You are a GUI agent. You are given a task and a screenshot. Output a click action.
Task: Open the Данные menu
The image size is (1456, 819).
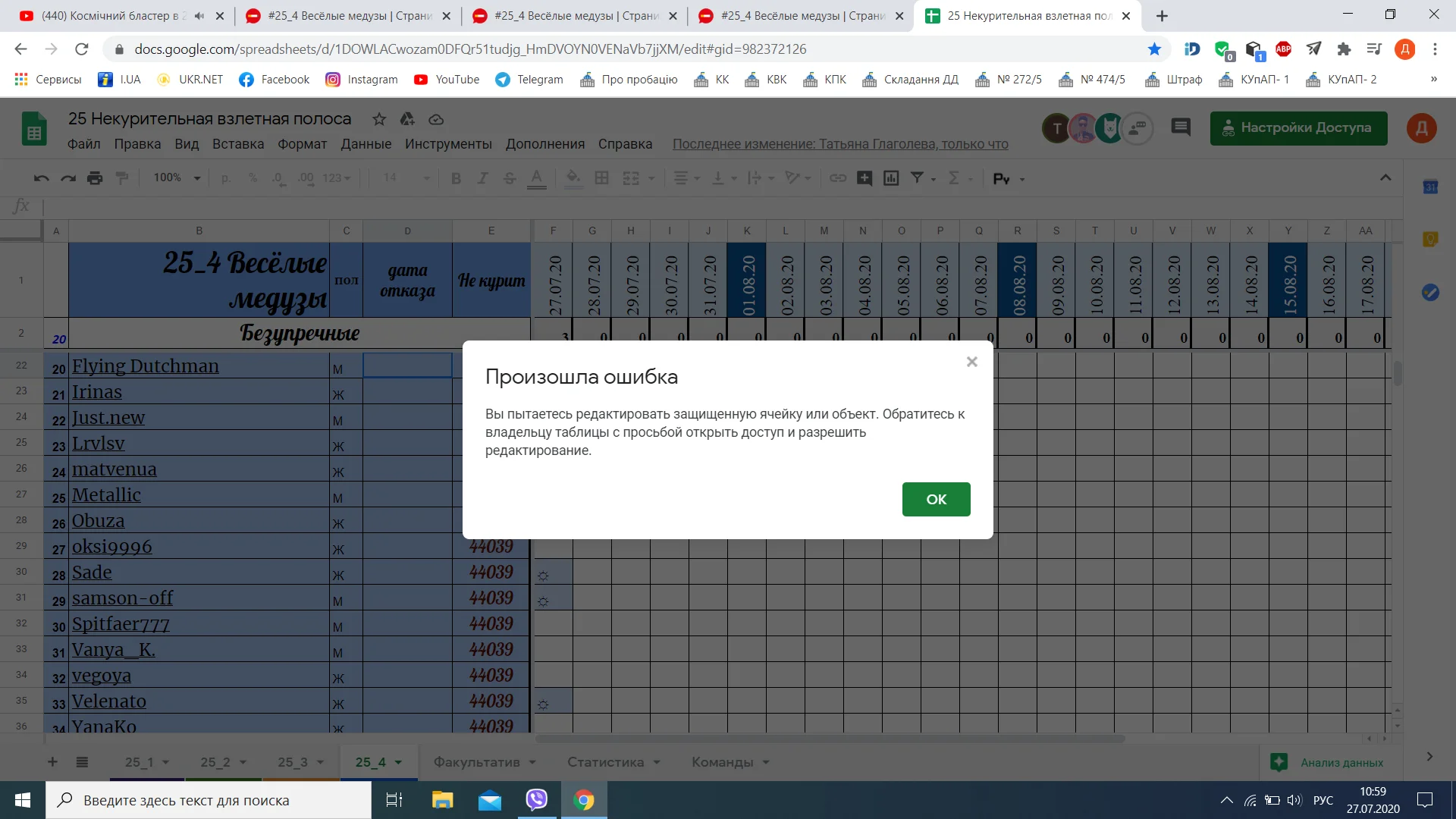tap(366, 144)
